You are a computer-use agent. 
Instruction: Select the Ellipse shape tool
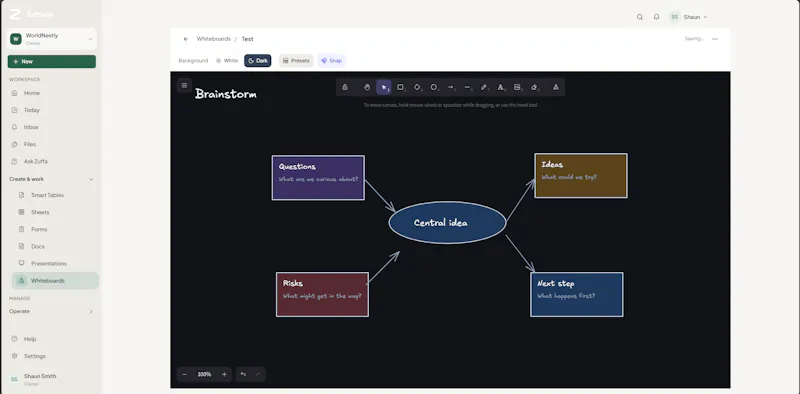click(434, 87)
